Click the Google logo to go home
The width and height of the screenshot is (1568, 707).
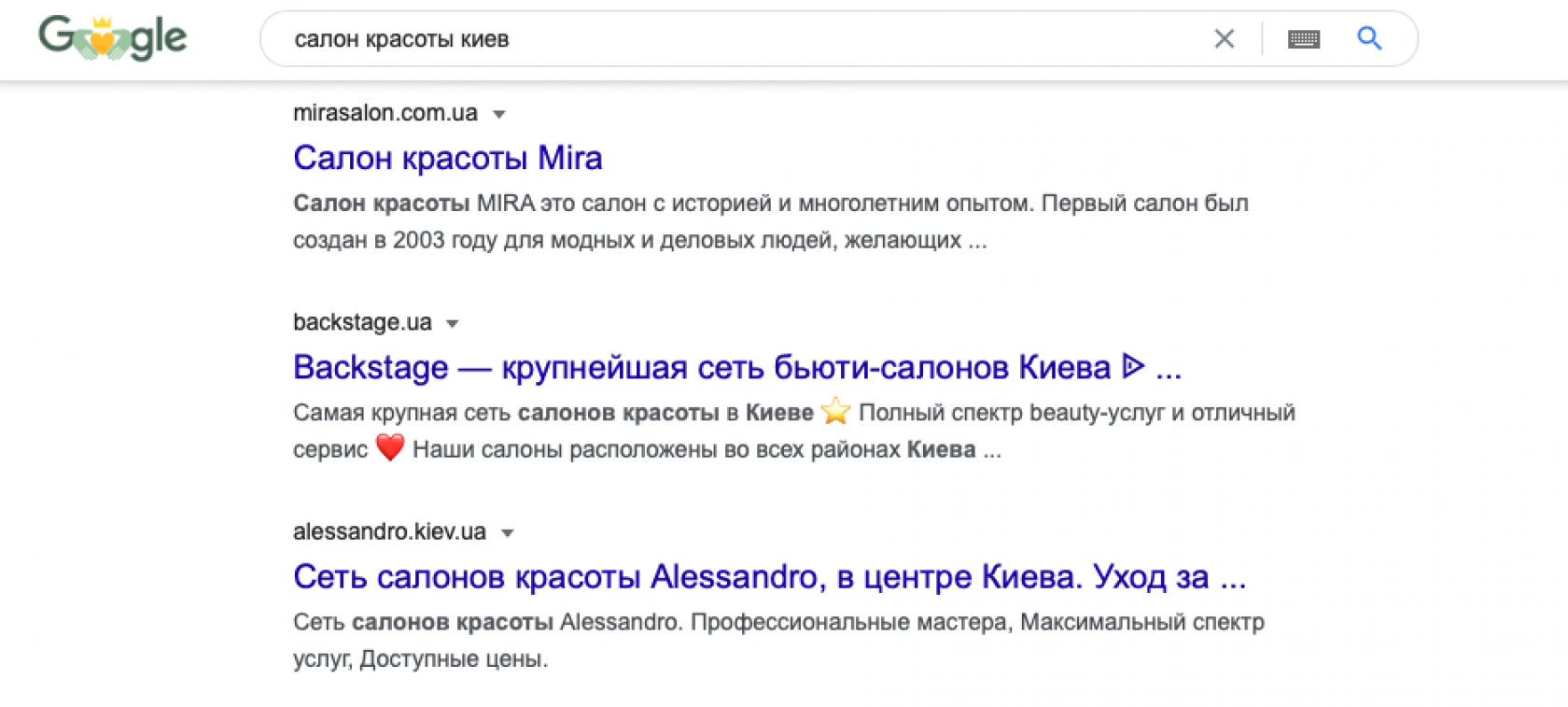(112, 38)
